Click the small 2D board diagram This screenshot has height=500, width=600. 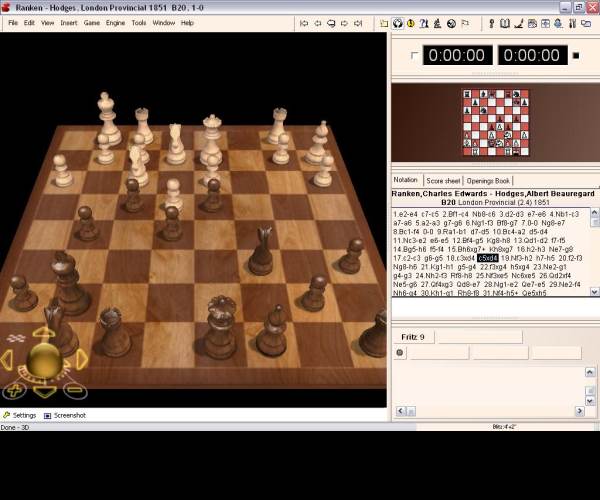point(496,122)
